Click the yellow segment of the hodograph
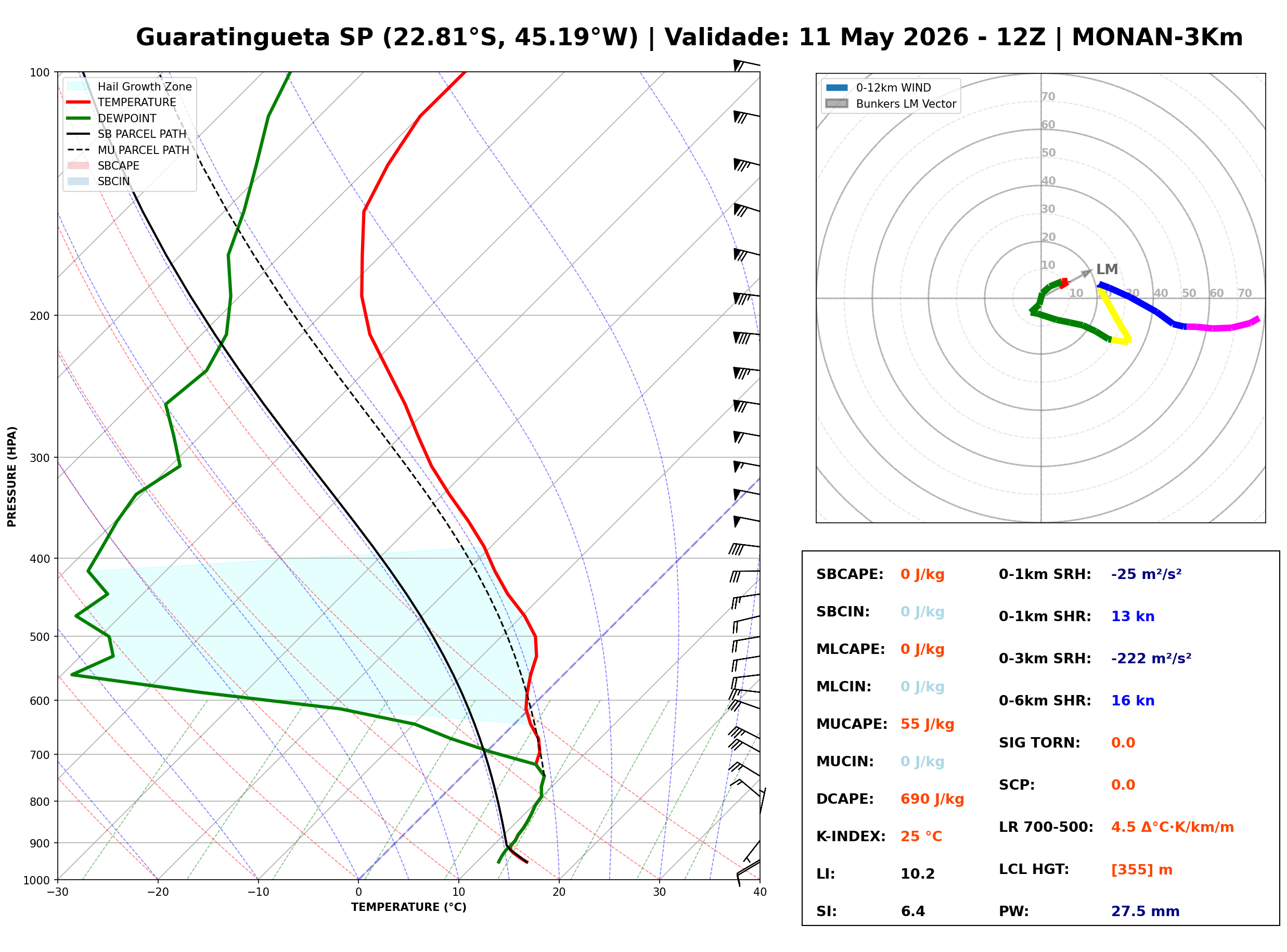The width and height of the screenshot is (1287, 952). [1116, 317]
